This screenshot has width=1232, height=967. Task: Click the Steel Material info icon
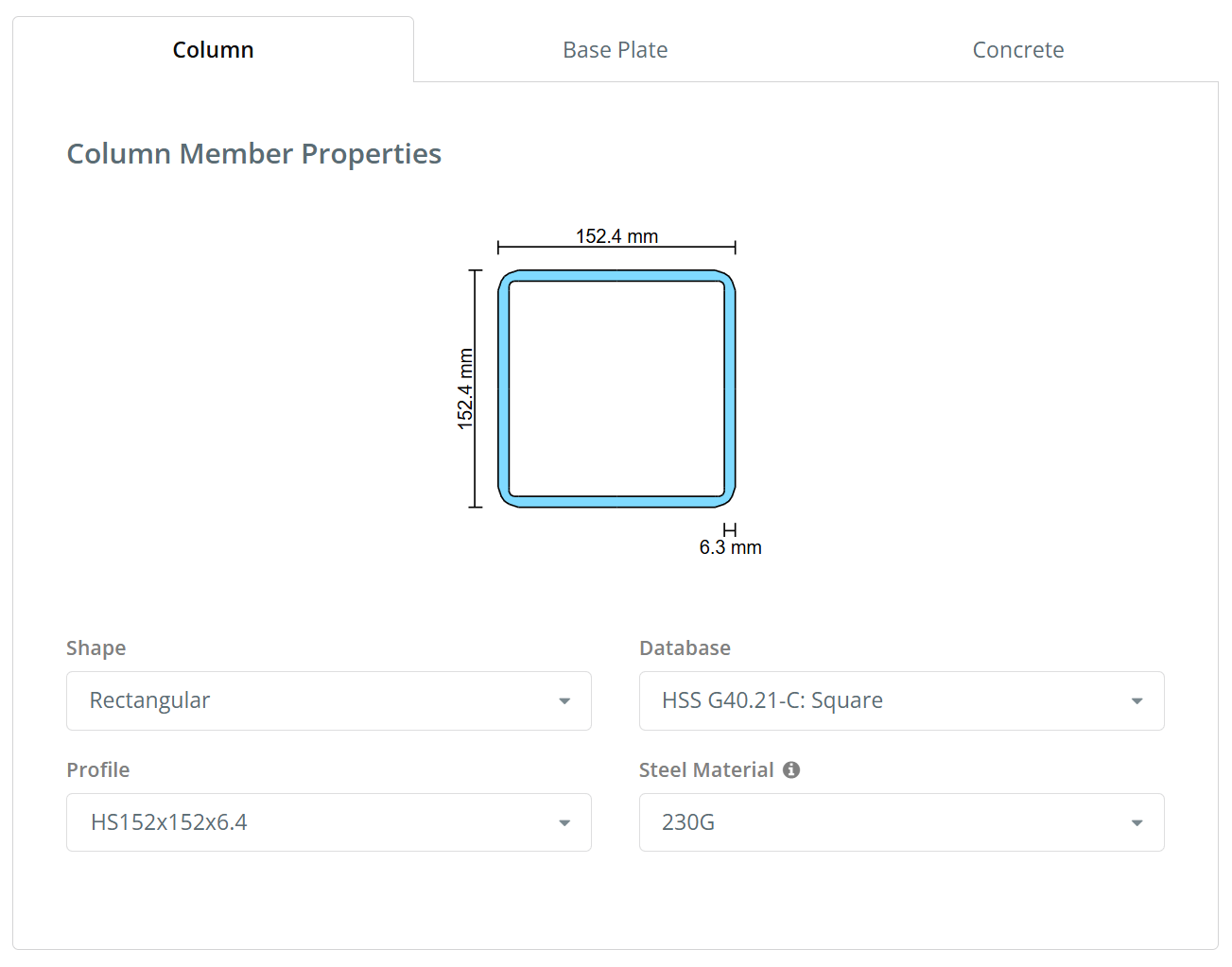pos(791,770)
